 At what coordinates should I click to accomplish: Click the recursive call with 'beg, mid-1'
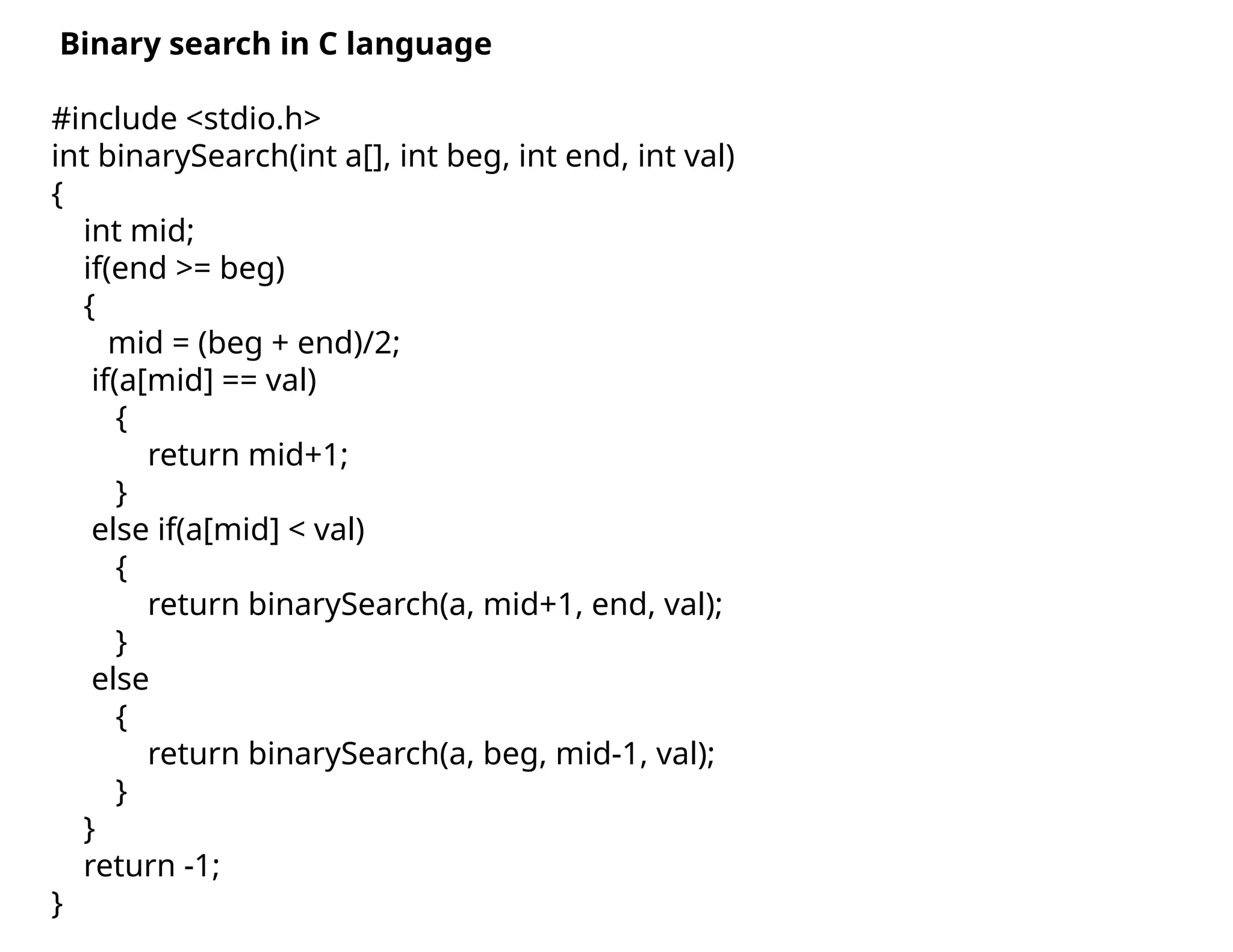(431, 754)
